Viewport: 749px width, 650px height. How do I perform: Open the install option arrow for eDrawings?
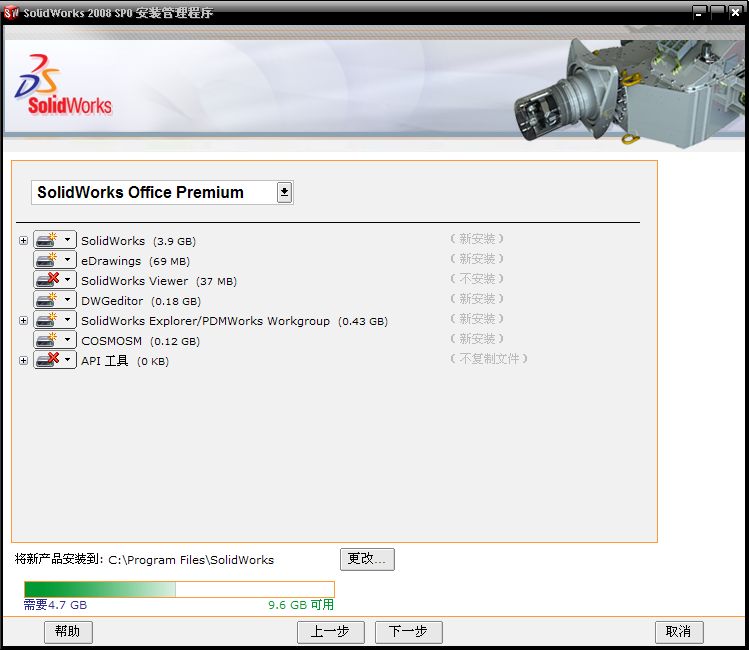point(68,260)
